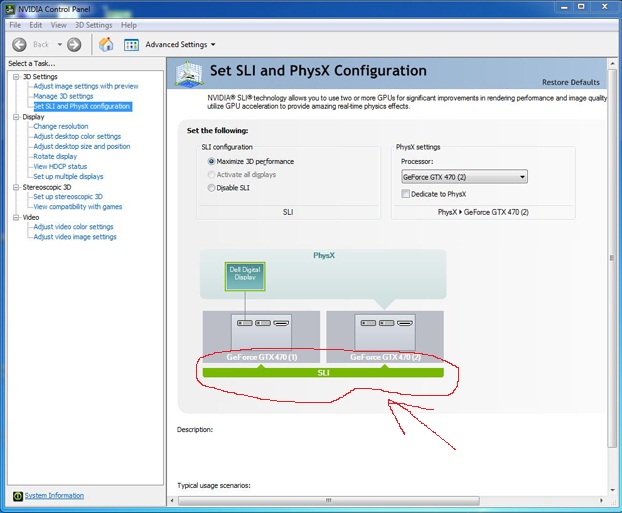This screenshot has height=513, width=622.
Task: Click the Advanced Settings view icon
Action: 131,45
